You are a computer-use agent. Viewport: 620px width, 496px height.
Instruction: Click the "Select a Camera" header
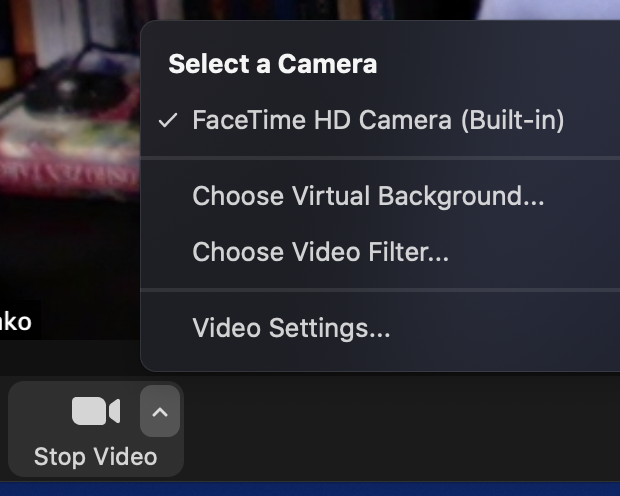point(272,65)
